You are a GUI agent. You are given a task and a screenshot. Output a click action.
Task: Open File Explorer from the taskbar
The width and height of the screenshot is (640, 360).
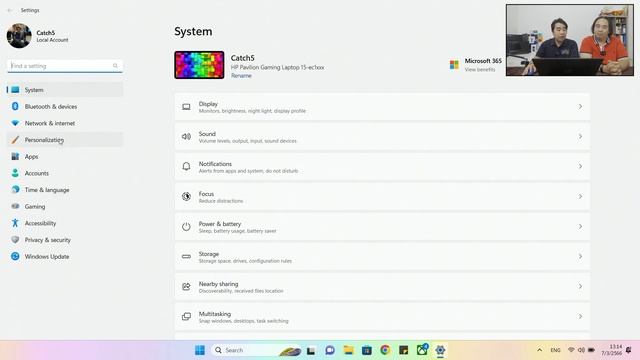(348, 350)
